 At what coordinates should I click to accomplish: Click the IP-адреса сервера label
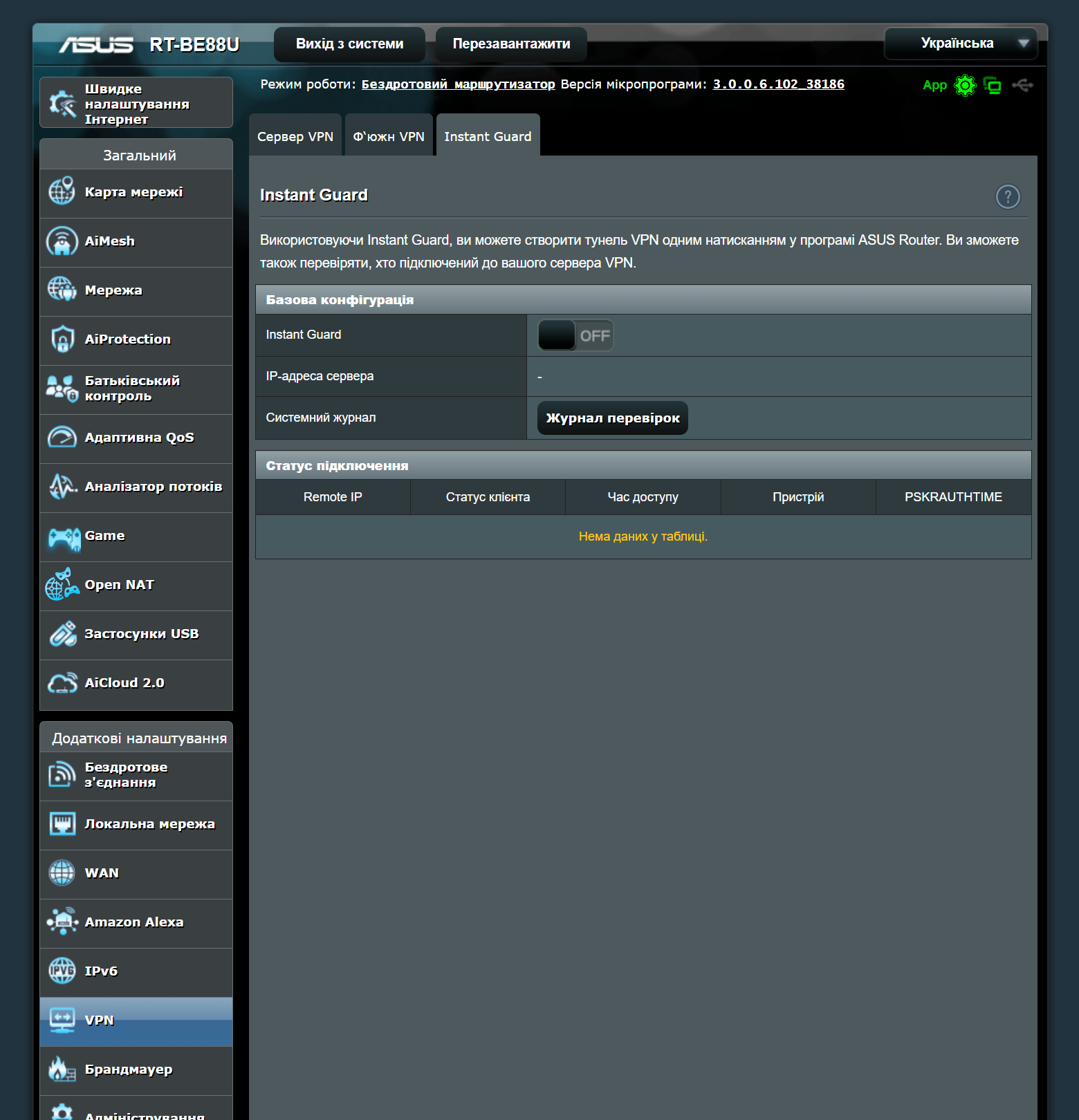pyautogui.click(x=320, y=375)
